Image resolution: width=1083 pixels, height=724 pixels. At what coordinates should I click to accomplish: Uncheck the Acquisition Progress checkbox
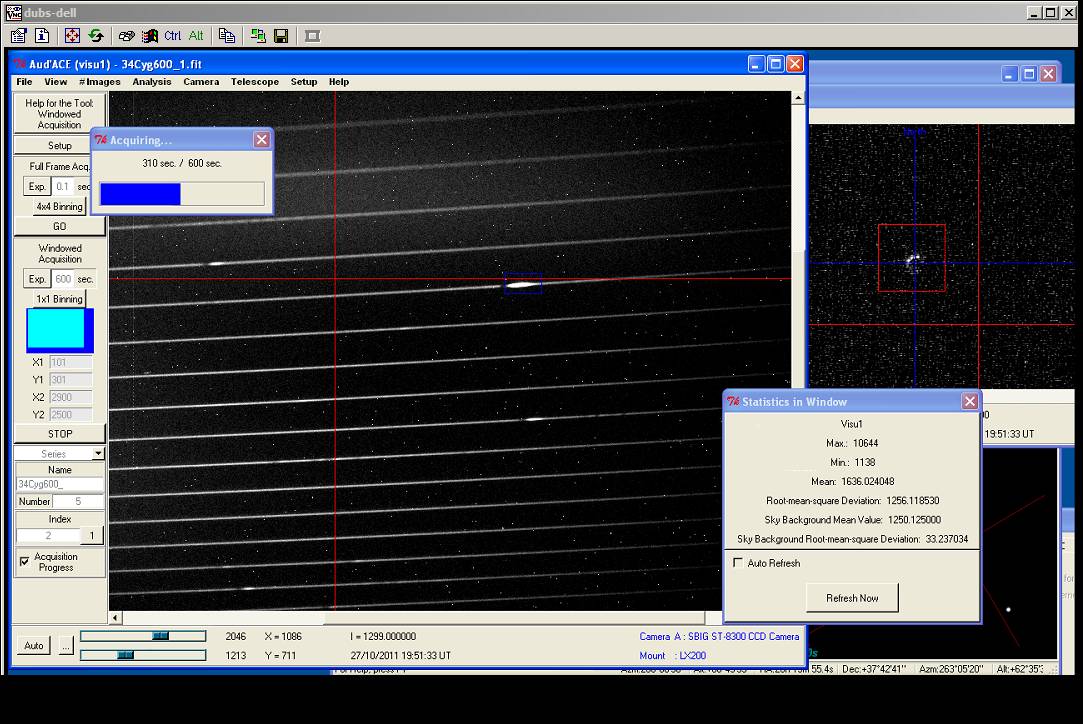[24, 562]
